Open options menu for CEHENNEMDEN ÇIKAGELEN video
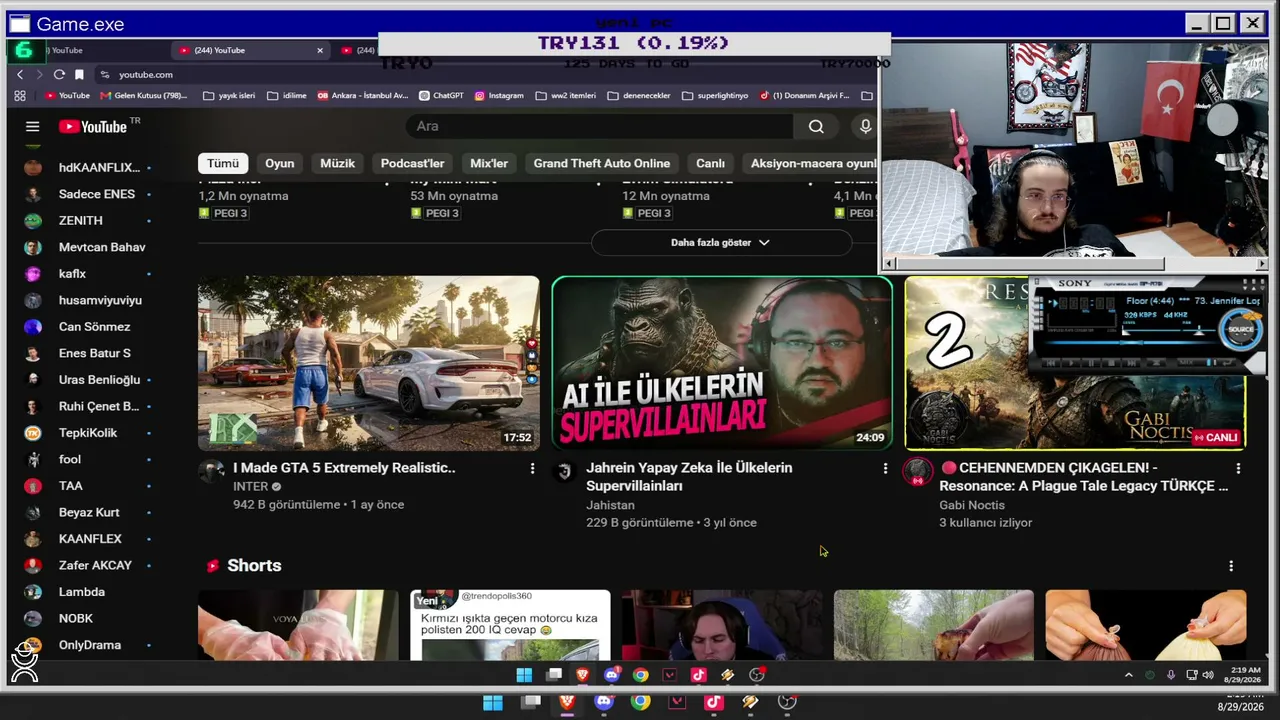This screenshot has width=1280, height=720. click(x=1238, y=468)
